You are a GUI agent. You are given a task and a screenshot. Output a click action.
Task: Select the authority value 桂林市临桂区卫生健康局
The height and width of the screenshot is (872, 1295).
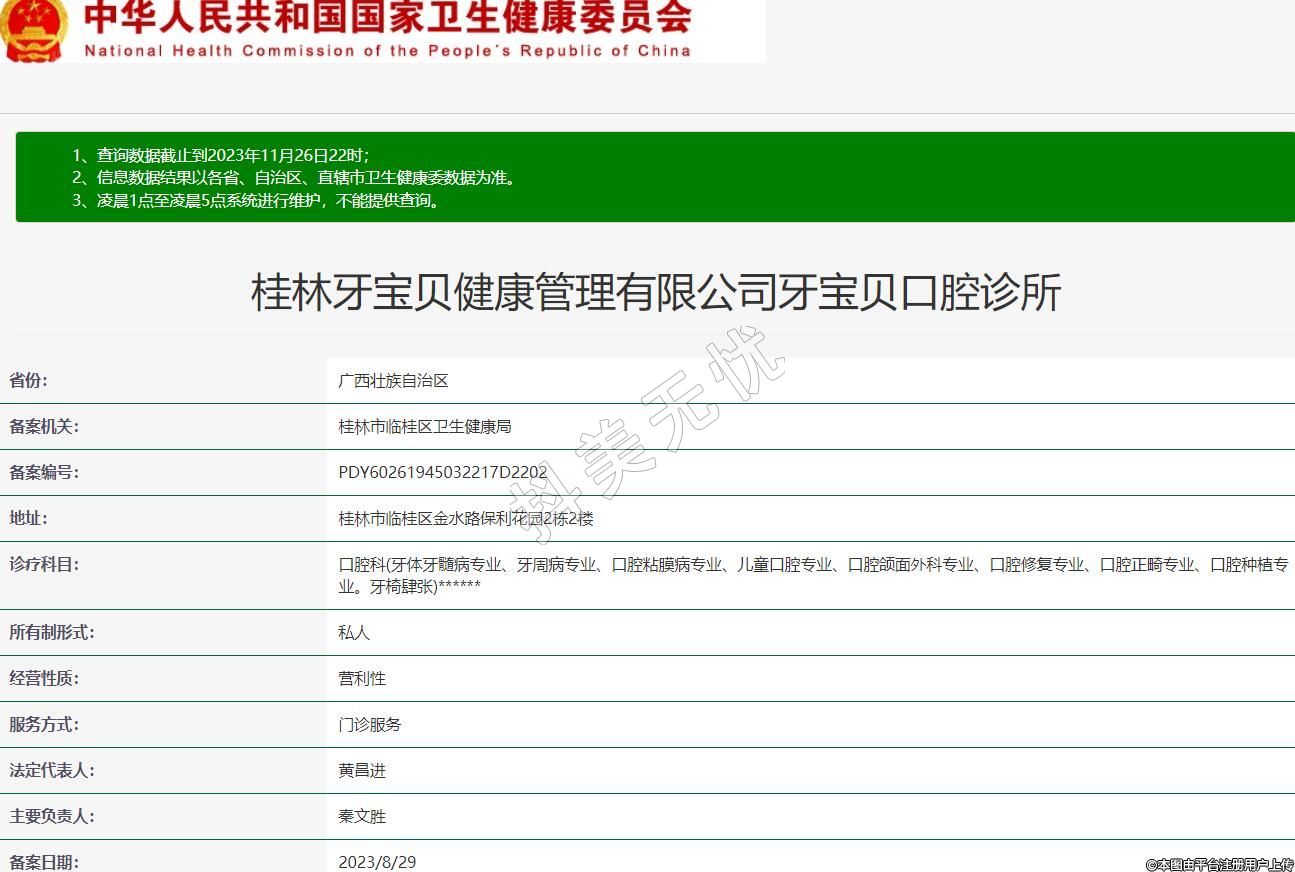(425, 427)
